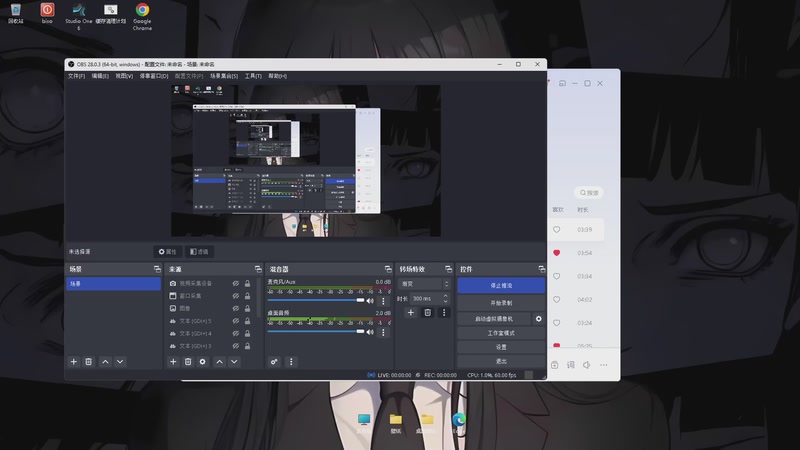Open Google Chrome desktop shortcut
The image size is (800, 450).
coord(142,16)
